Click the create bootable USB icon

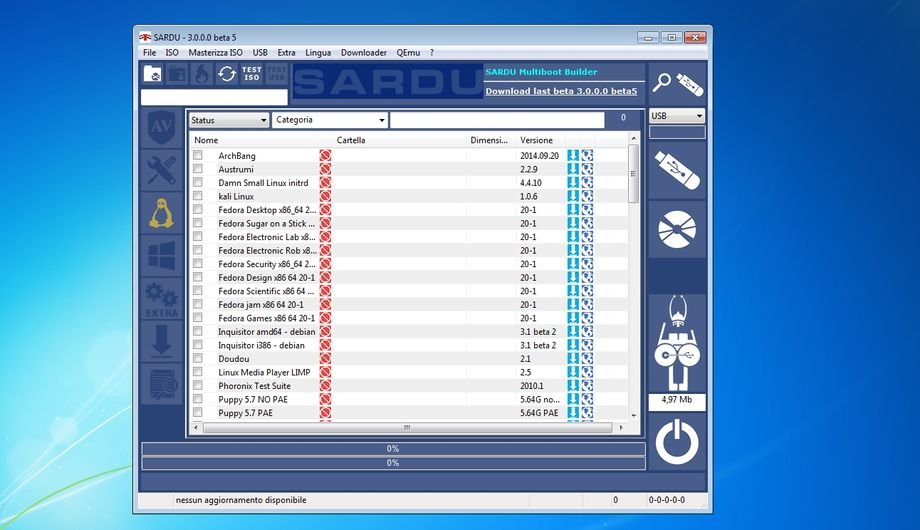(x=677, y=170)
